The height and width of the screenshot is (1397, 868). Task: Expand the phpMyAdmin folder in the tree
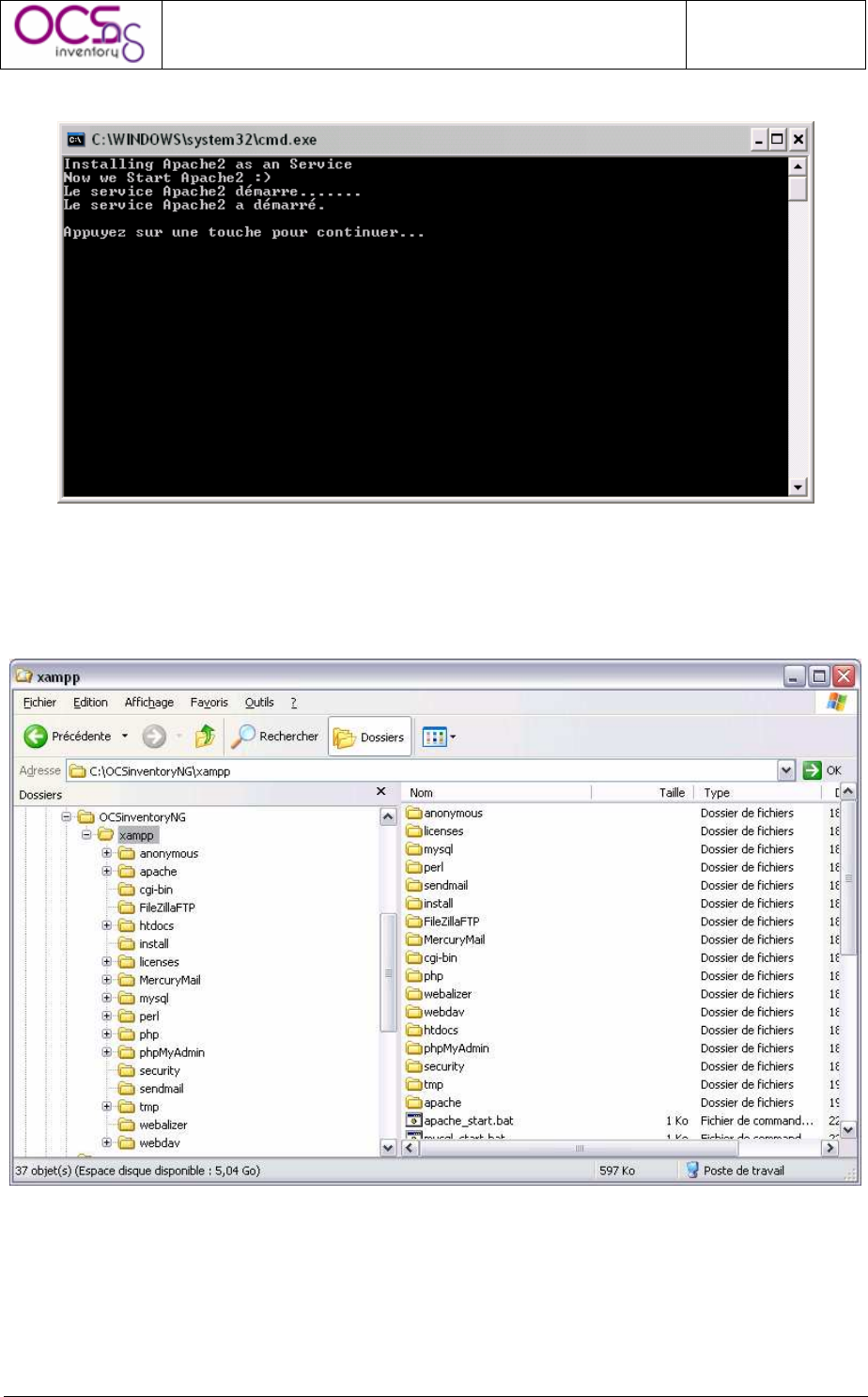(x=106, y=1052)
